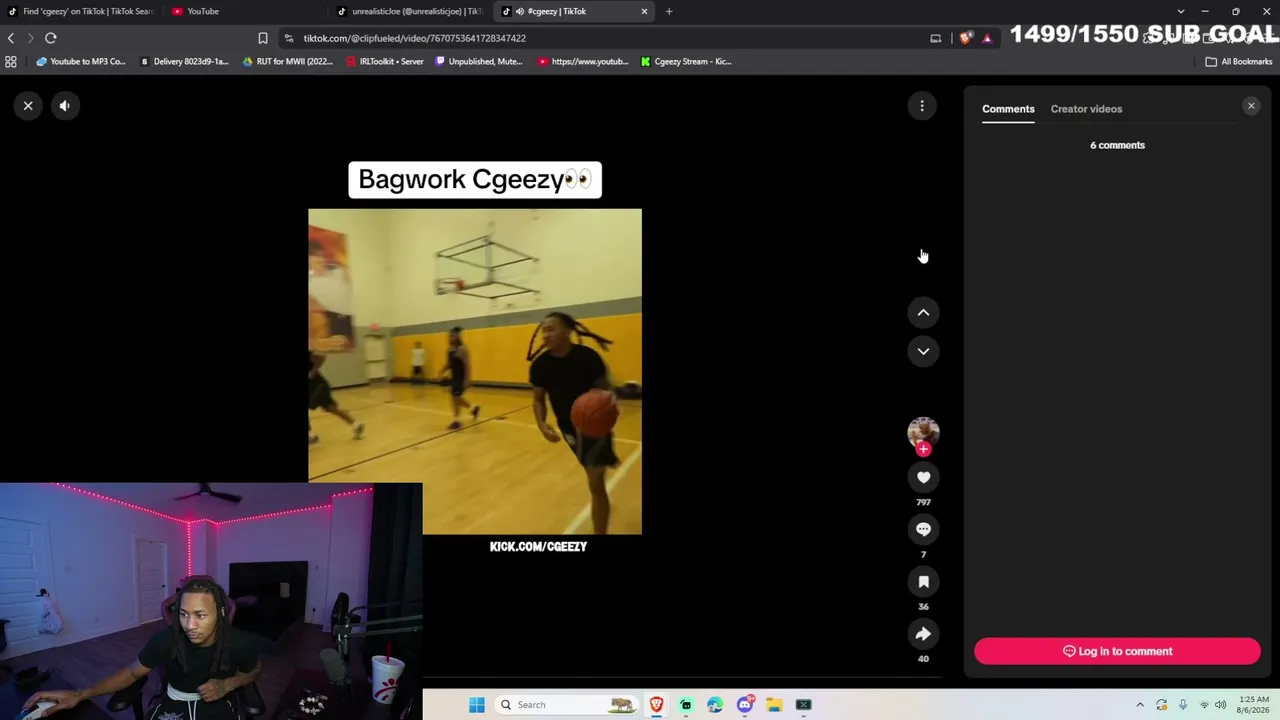Open comments via the speech bubble icon

923,529
